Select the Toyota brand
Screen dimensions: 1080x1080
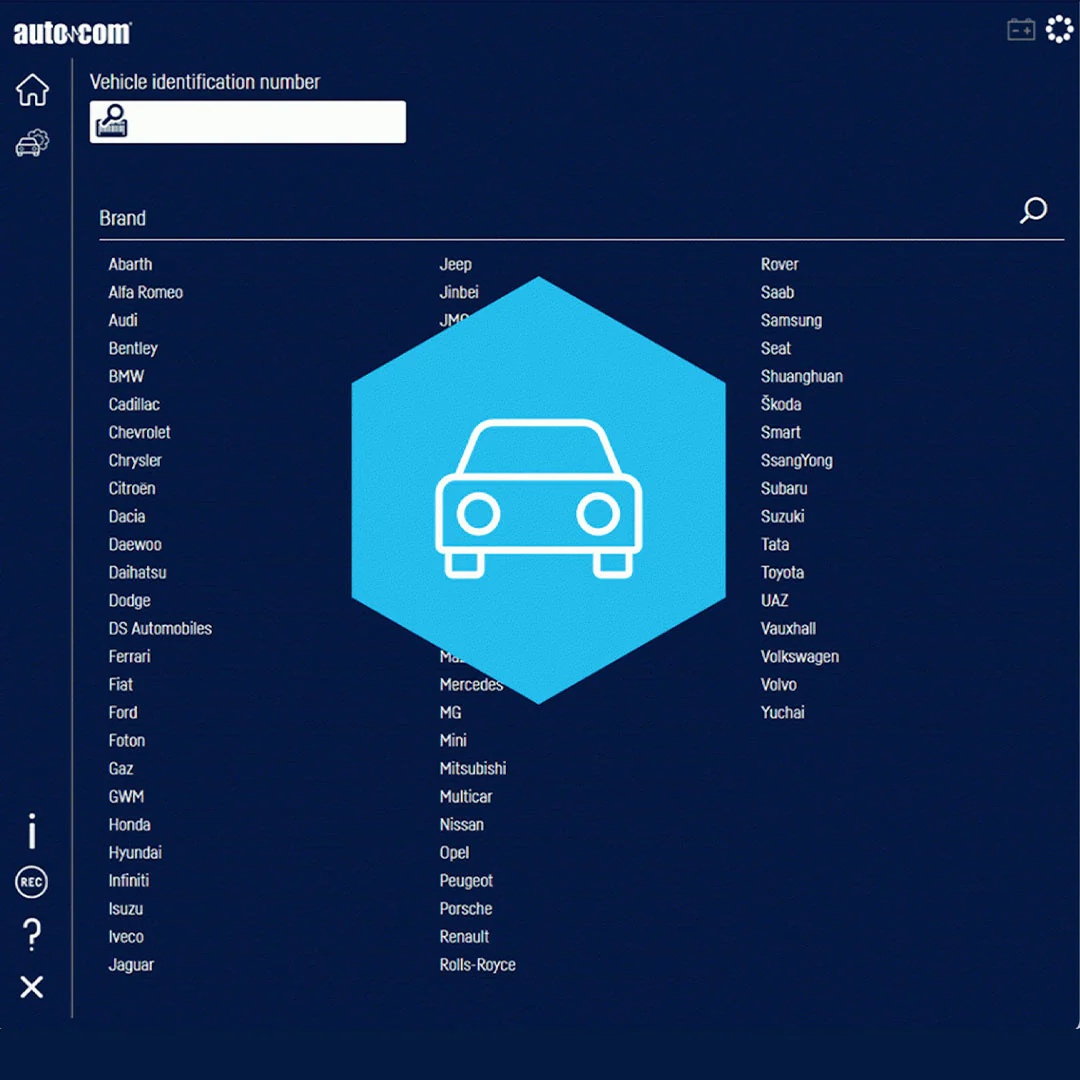tap(782, 573)
